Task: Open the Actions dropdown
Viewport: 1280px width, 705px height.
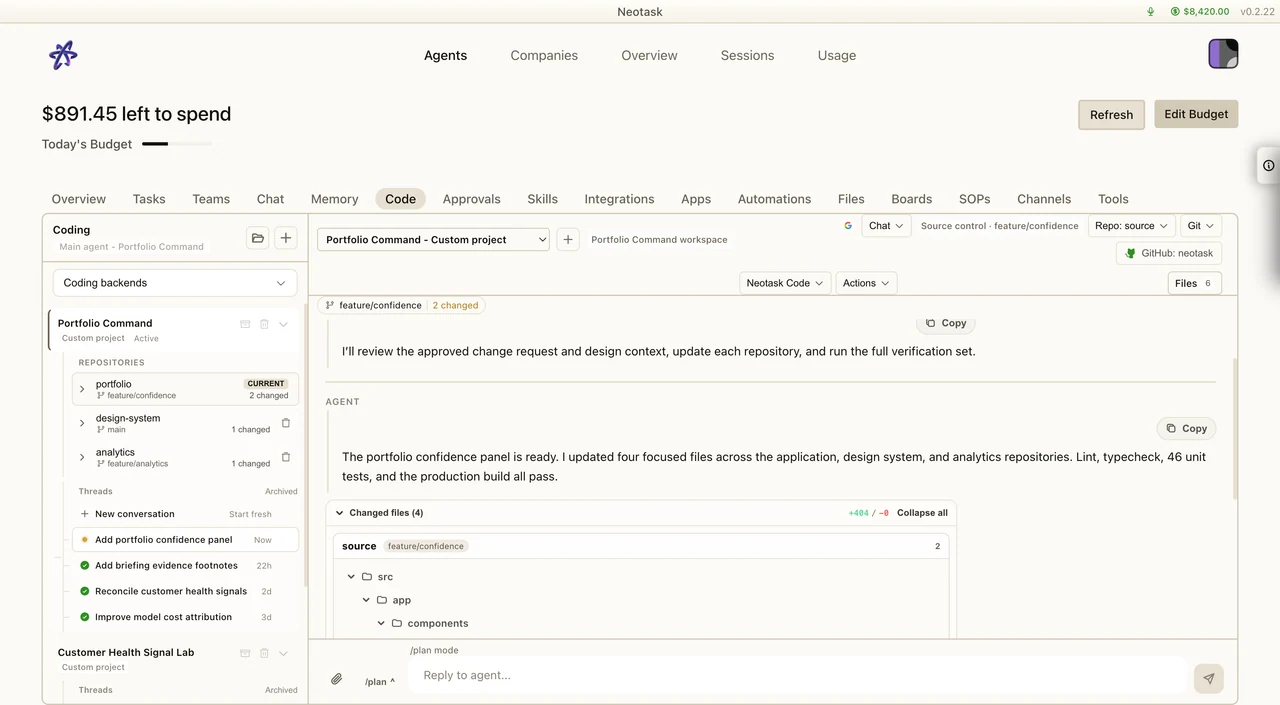Action: coord(866,283)
